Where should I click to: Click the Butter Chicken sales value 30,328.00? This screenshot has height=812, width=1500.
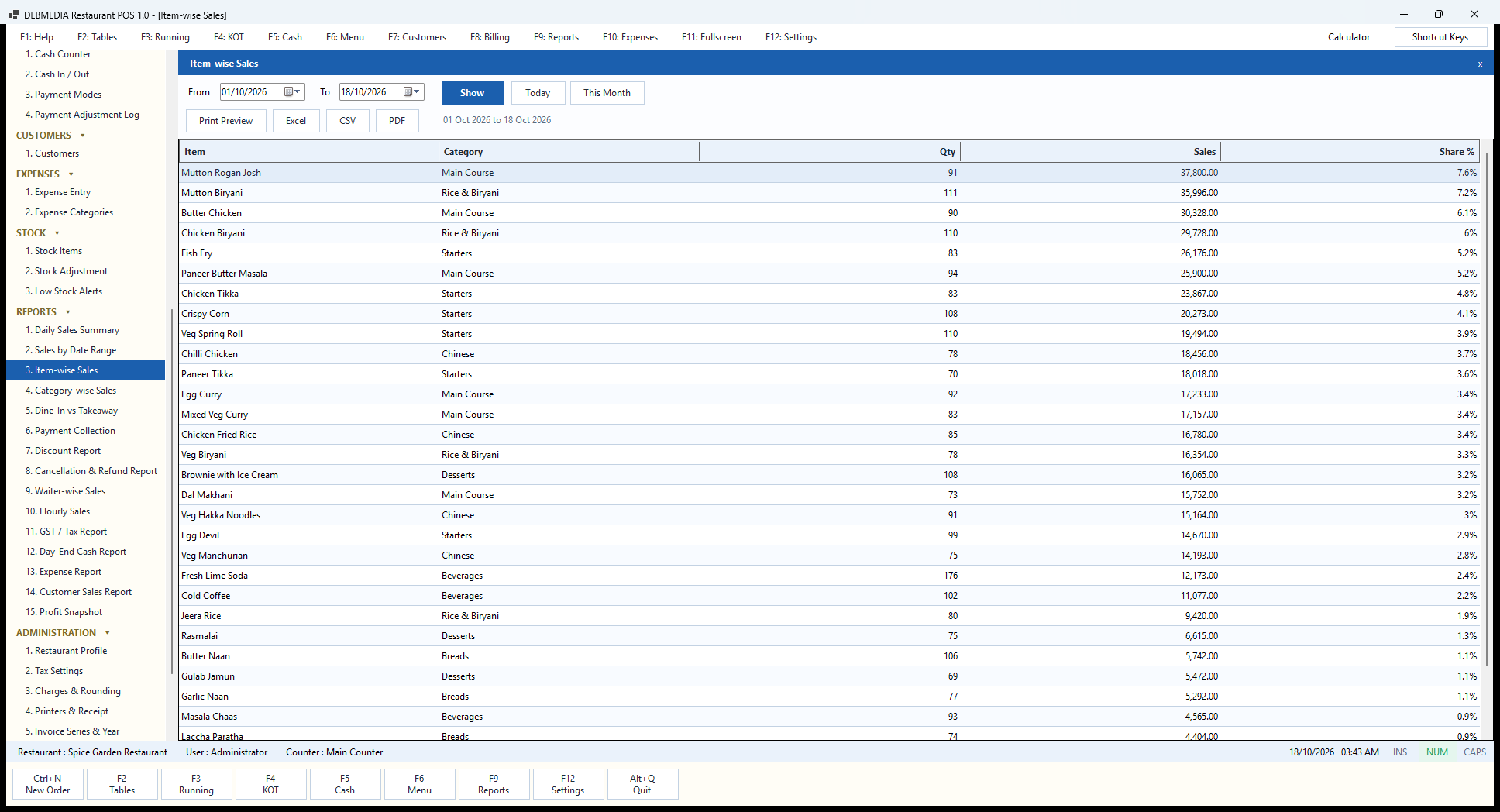pos(1199,213)
